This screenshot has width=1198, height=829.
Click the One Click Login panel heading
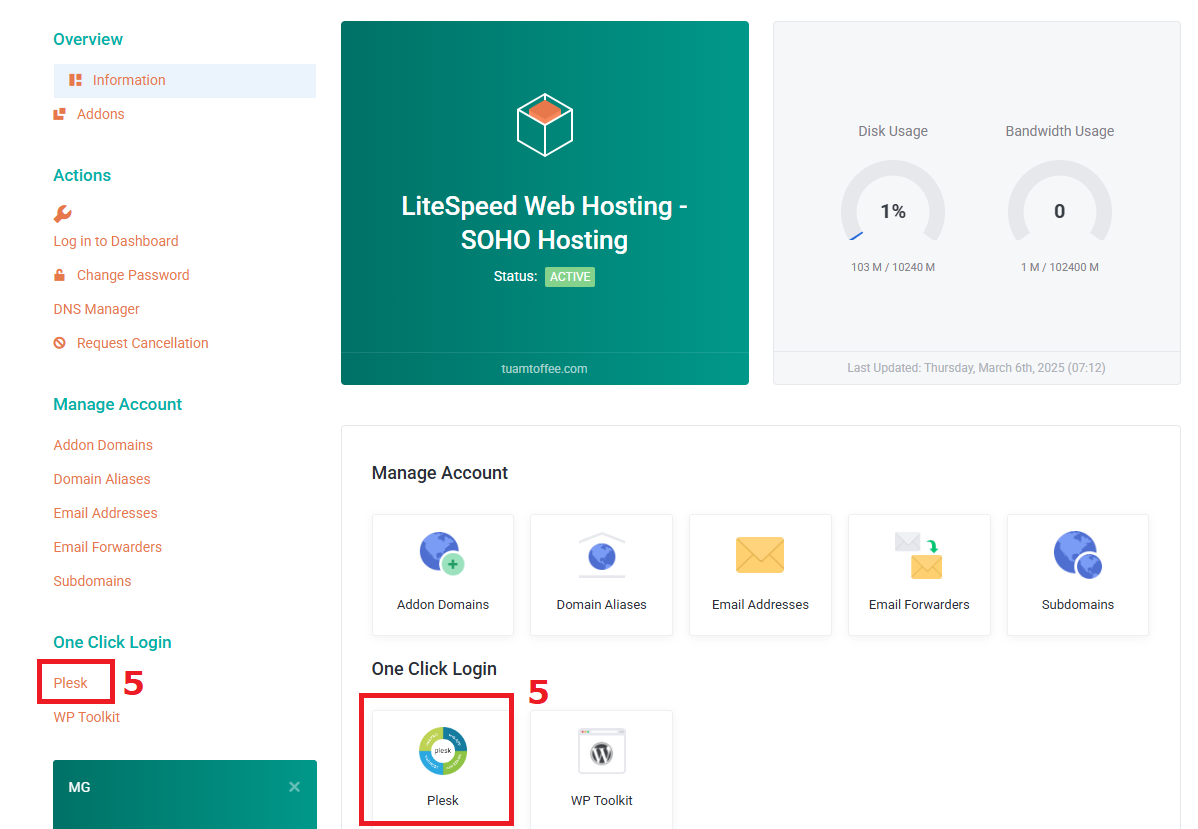coord(434,669)
